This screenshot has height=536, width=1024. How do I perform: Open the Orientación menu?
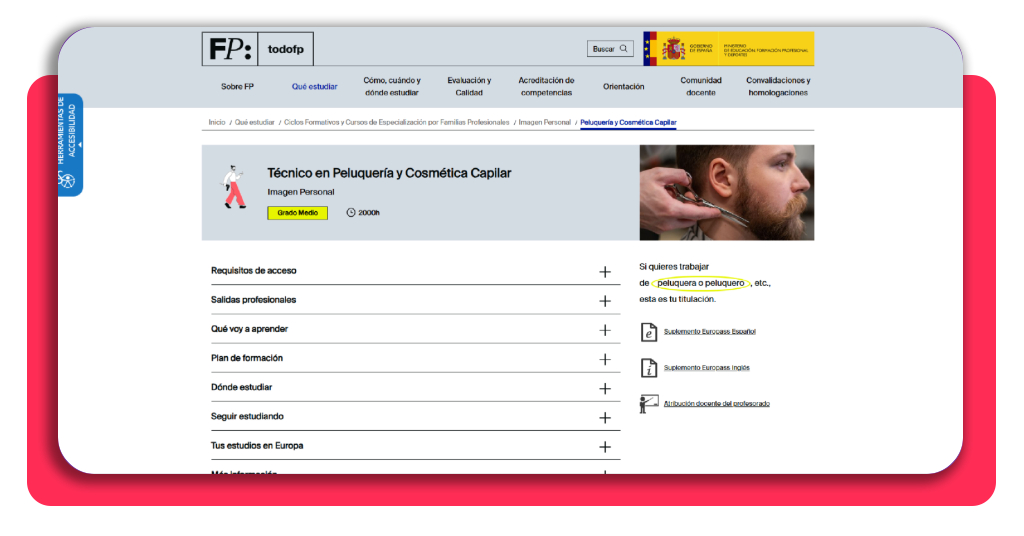point(624,86)
